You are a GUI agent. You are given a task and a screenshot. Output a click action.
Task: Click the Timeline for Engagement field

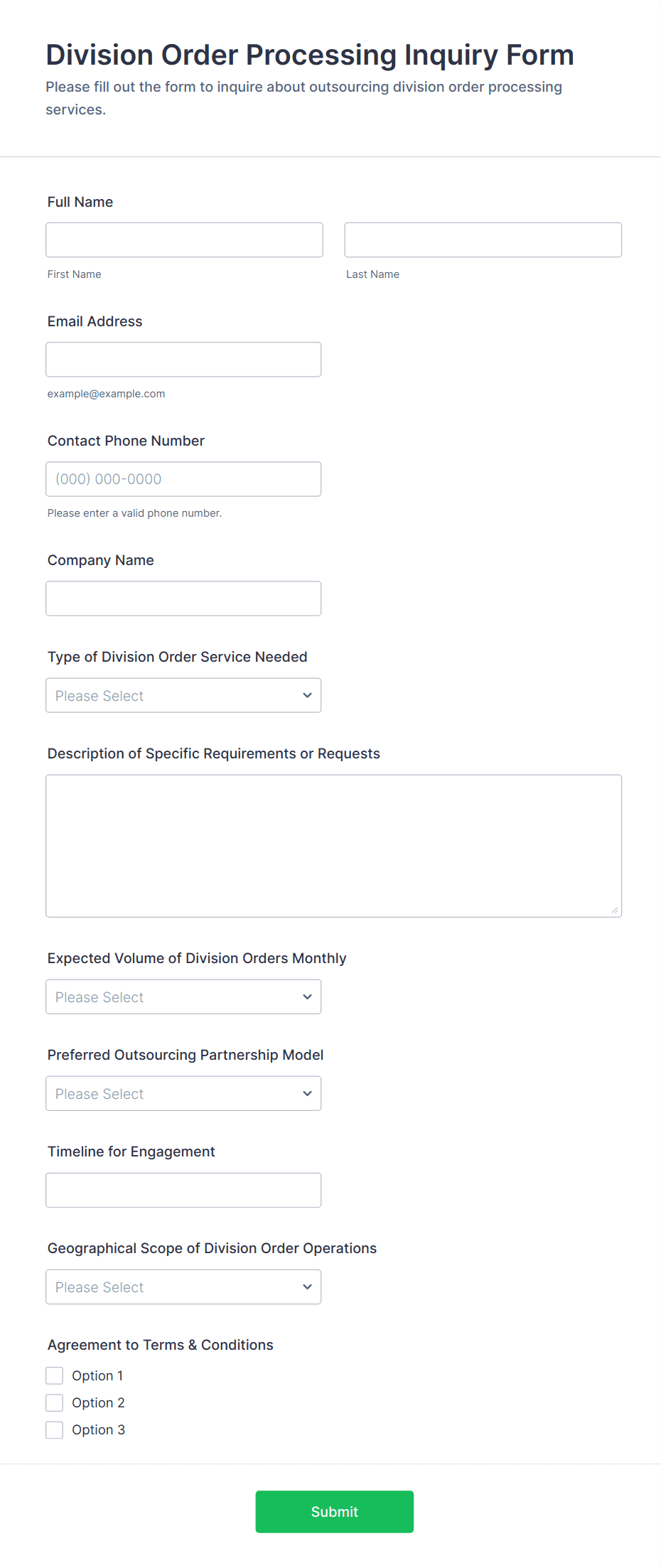coord(183,1190)
